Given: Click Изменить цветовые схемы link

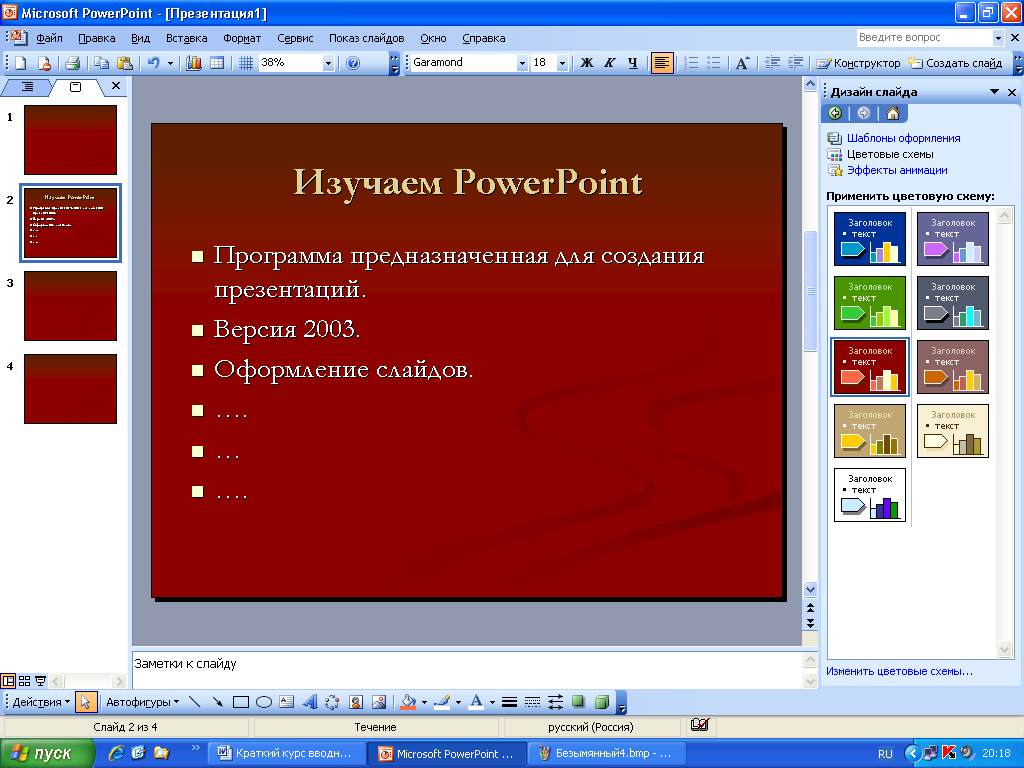Looking at the screenshot, I should click(x=899, y=671).
